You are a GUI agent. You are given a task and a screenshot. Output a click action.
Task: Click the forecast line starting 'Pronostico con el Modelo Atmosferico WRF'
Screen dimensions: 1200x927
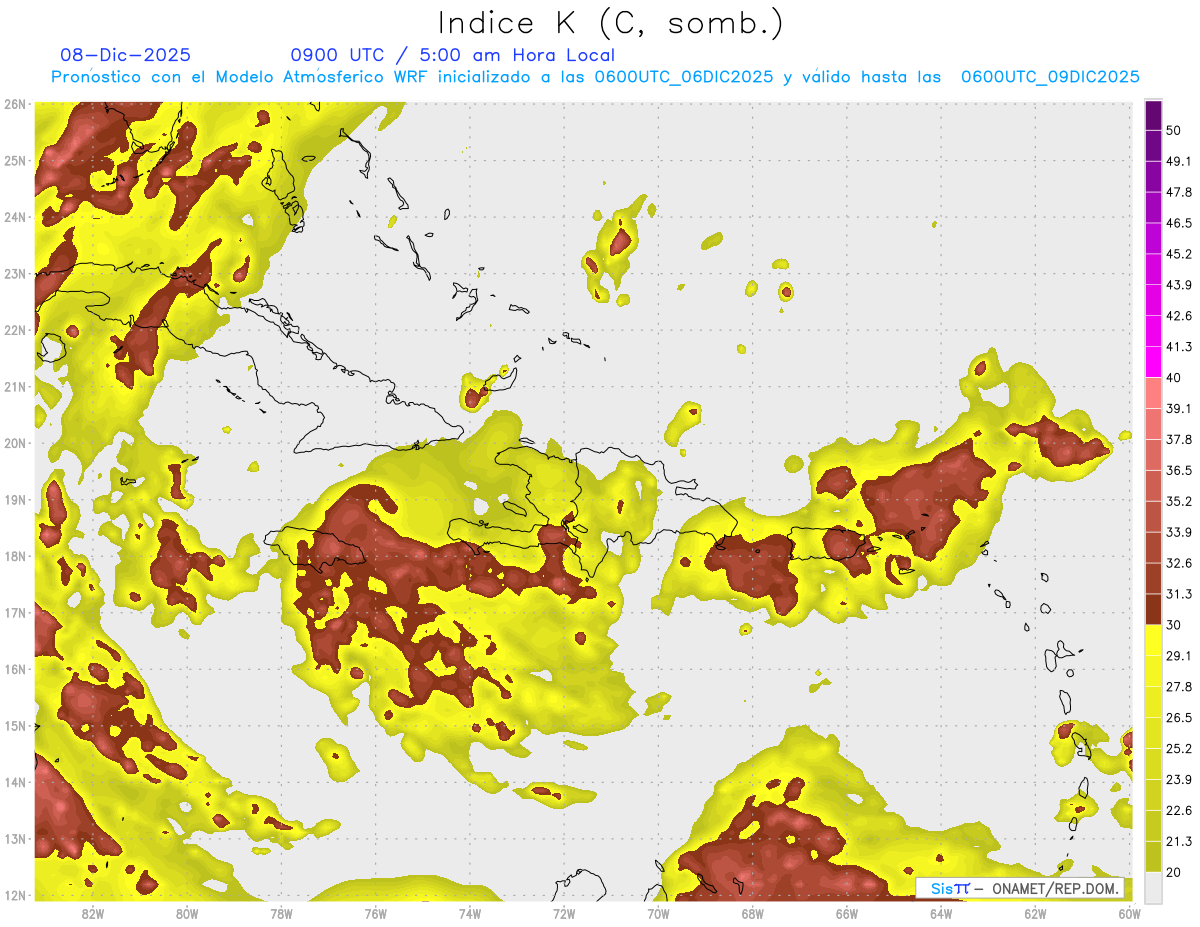click(595, 77)
